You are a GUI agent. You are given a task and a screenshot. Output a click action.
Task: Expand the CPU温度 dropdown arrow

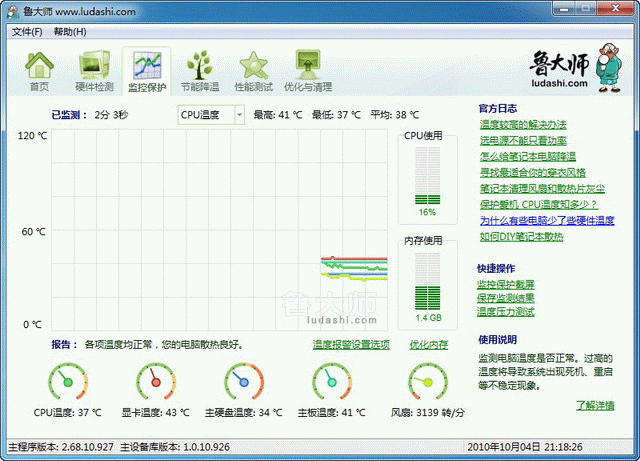point(240,115)
